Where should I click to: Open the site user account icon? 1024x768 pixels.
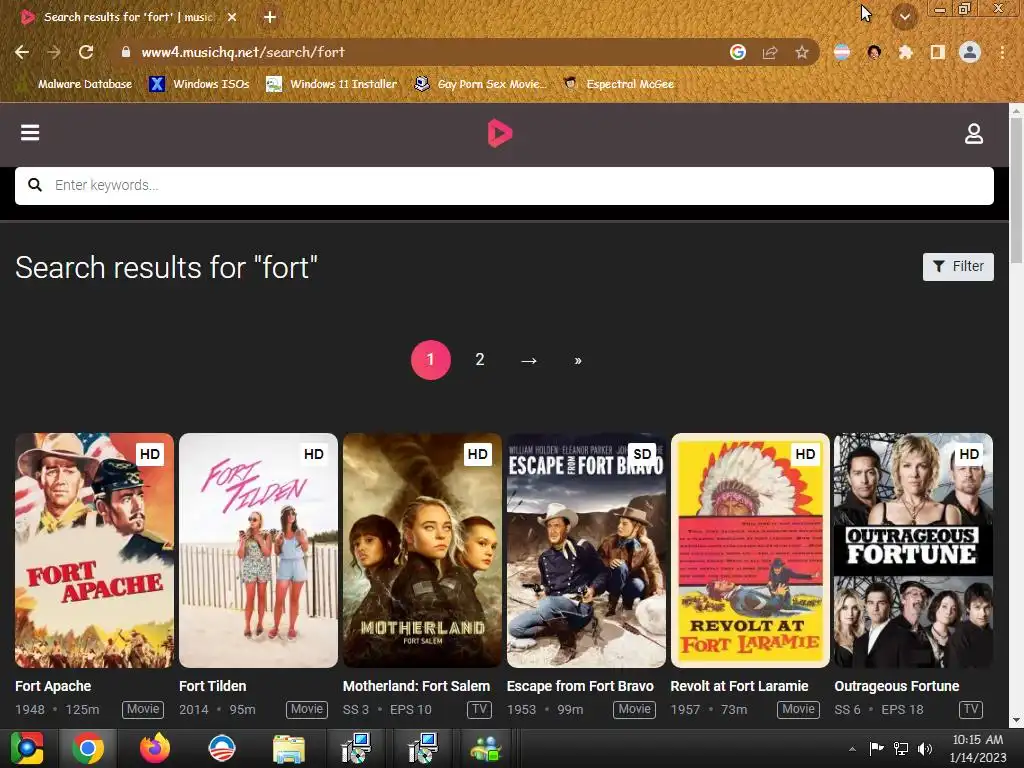point(974,133)
